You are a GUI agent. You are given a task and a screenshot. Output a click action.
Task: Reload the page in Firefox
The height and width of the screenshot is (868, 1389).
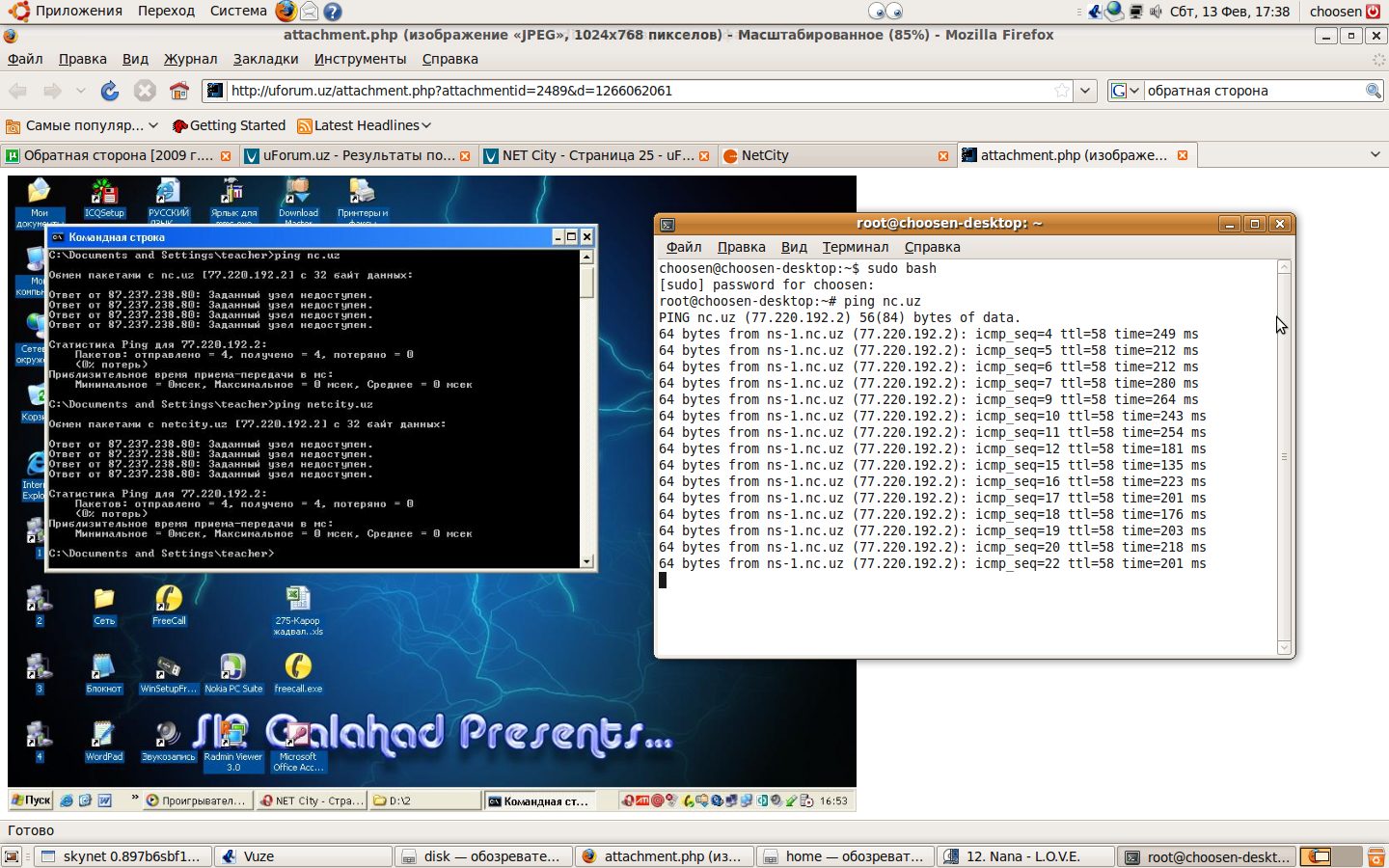click(x=110, y=91)
